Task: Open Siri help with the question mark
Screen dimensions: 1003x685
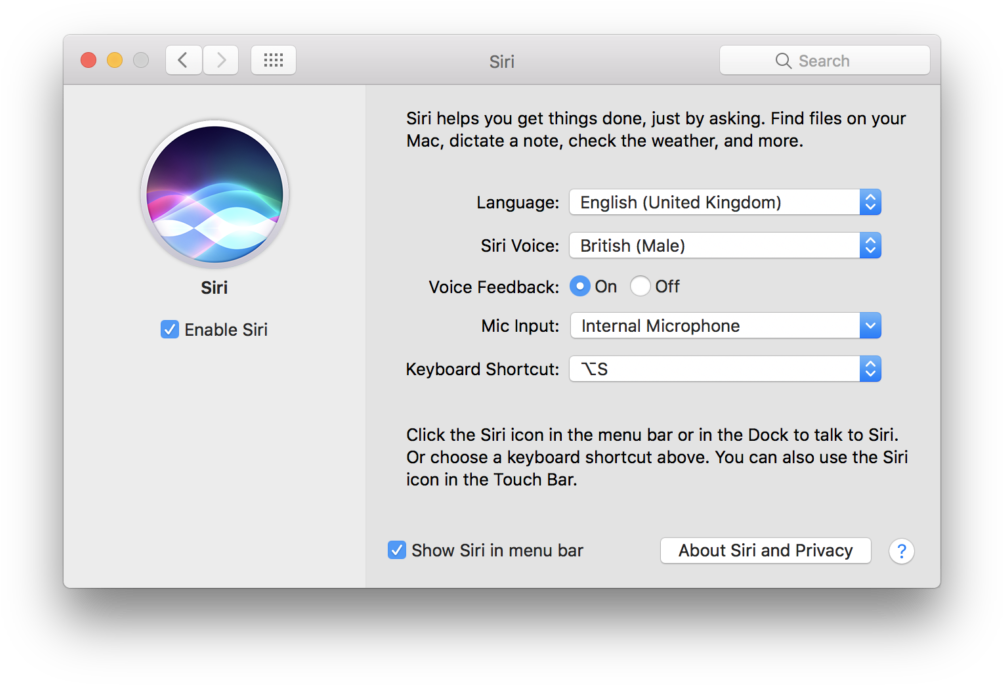Action: [x=901, y=551]
